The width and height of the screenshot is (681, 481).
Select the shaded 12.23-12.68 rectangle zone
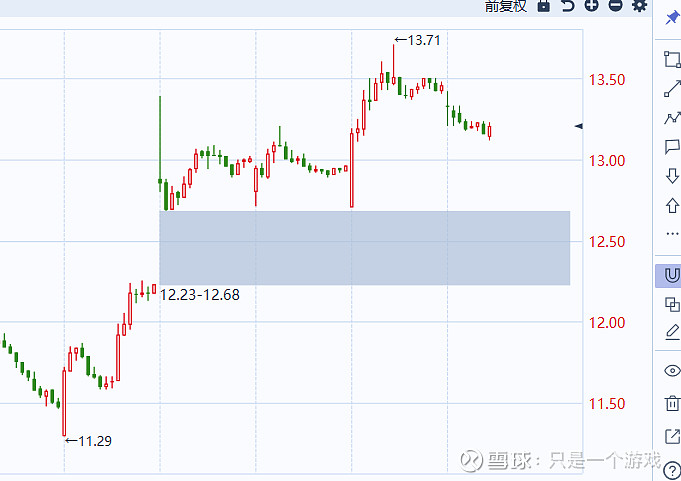364,248
